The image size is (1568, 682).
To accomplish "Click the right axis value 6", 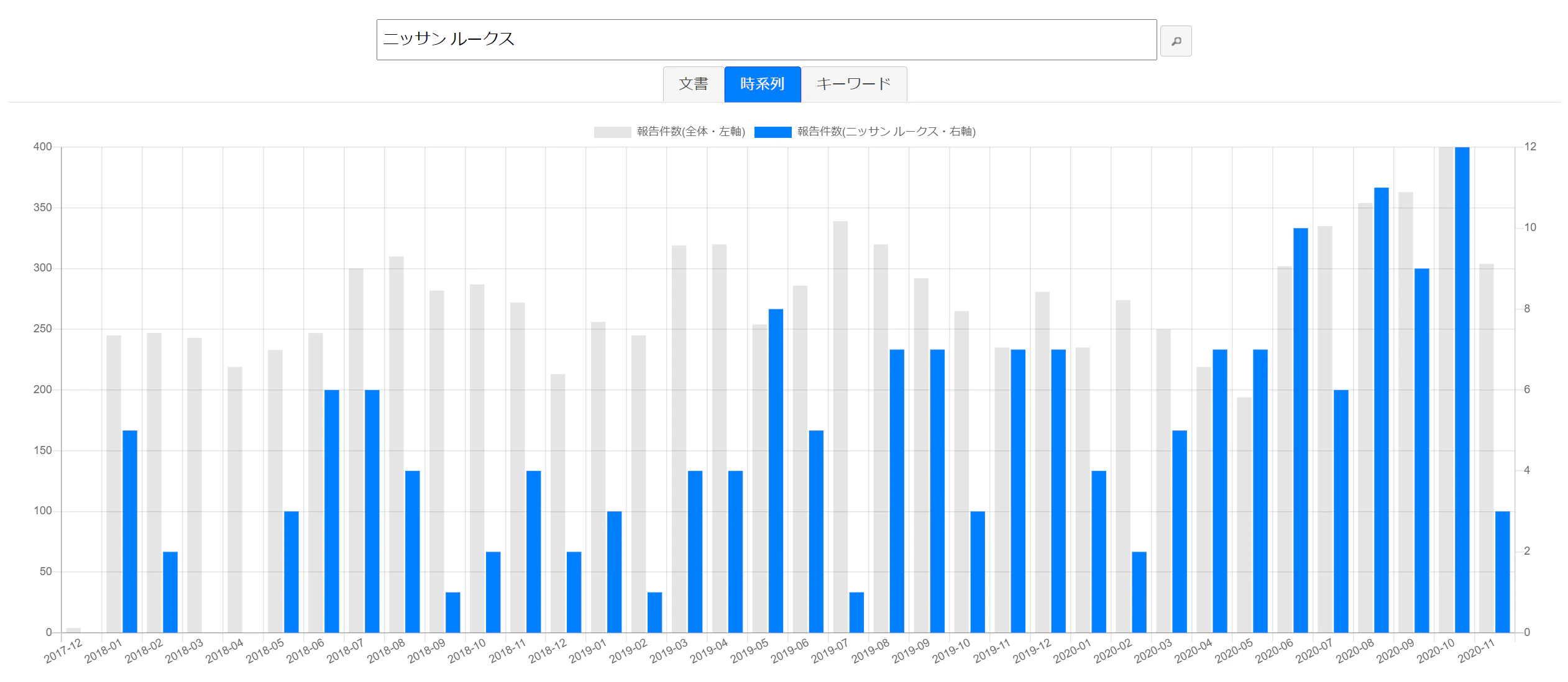I will [1527, 389].
